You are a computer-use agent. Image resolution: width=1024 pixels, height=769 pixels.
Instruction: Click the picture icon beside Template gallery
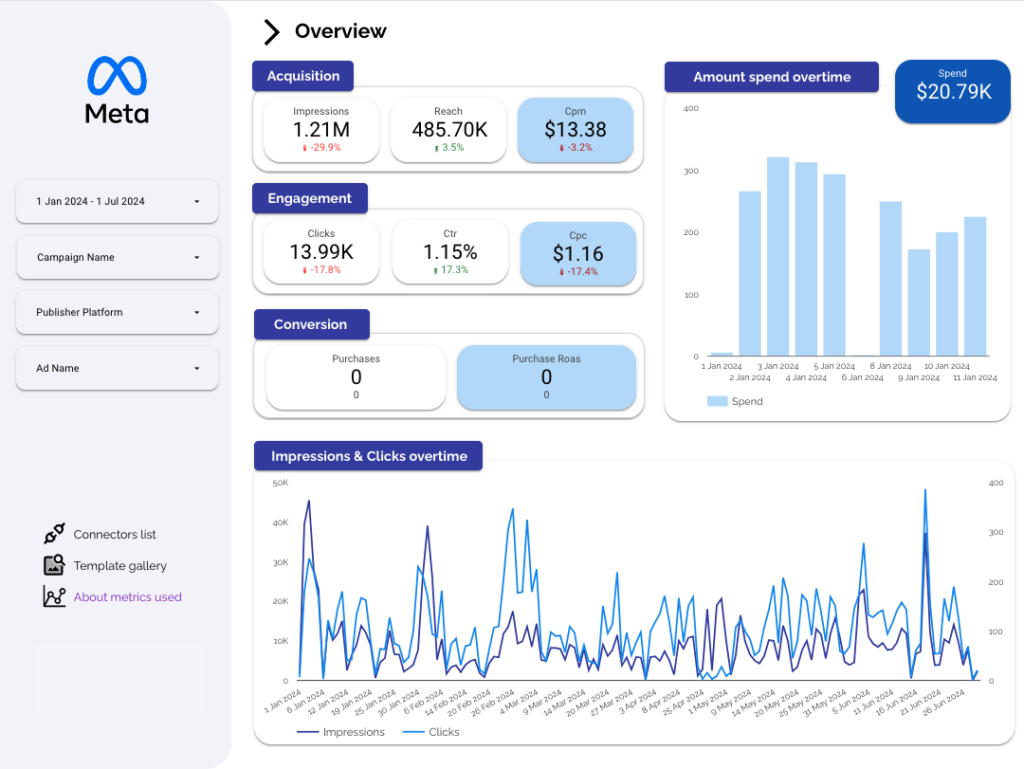(54, 565)
